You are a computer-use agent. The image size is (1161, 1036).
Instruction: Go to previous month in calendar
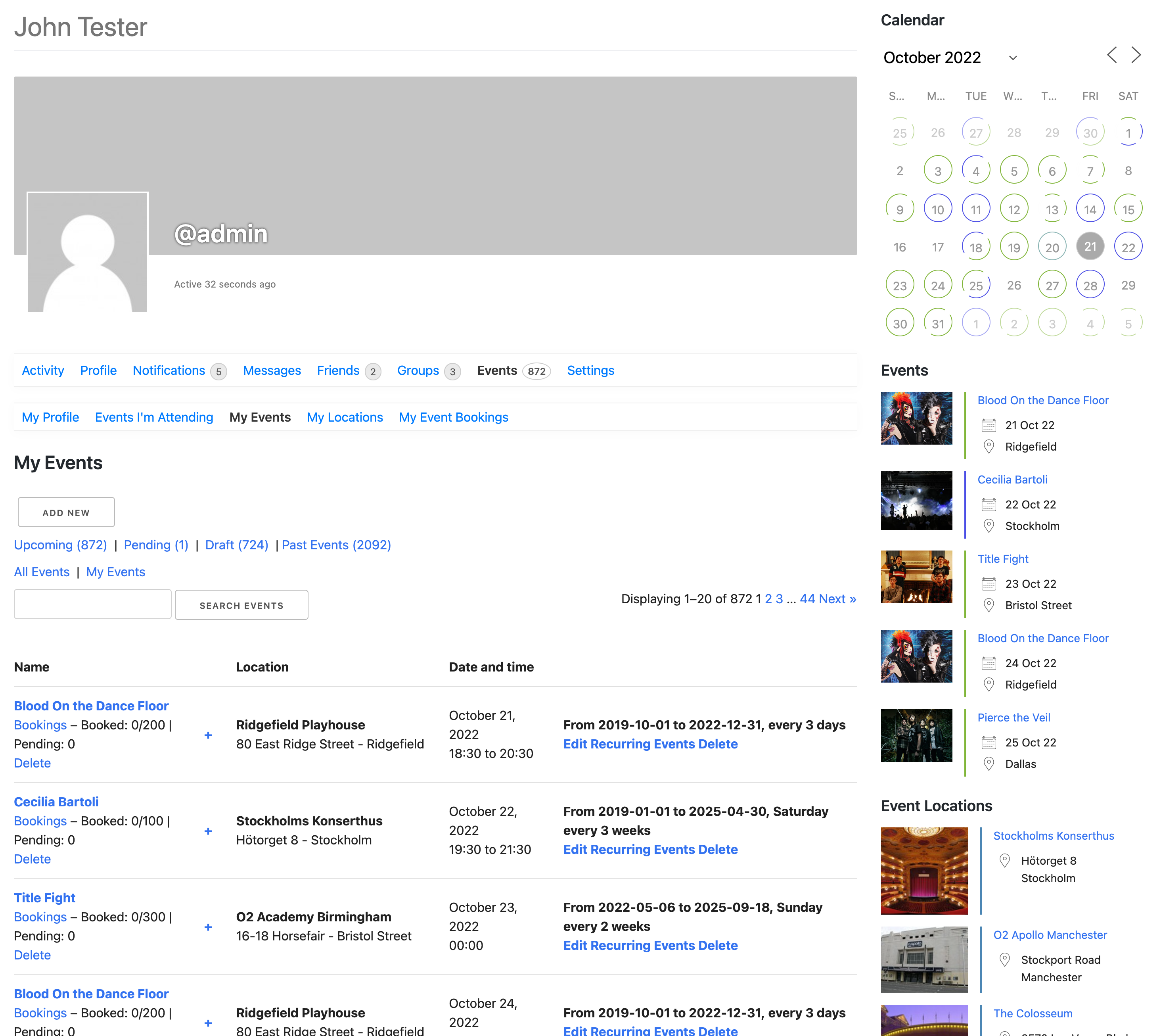tap(1111, 55)
